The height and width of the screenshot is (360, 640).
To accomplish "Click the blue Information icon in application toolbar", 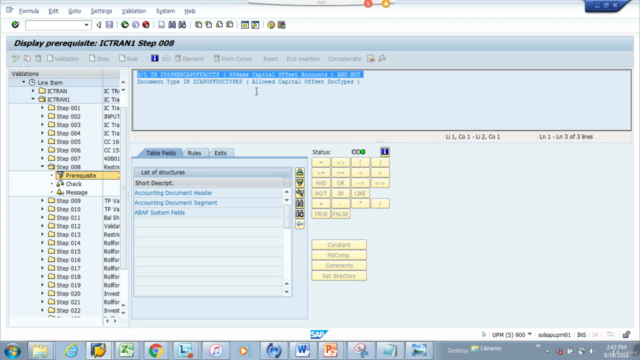I will point(155,58).
